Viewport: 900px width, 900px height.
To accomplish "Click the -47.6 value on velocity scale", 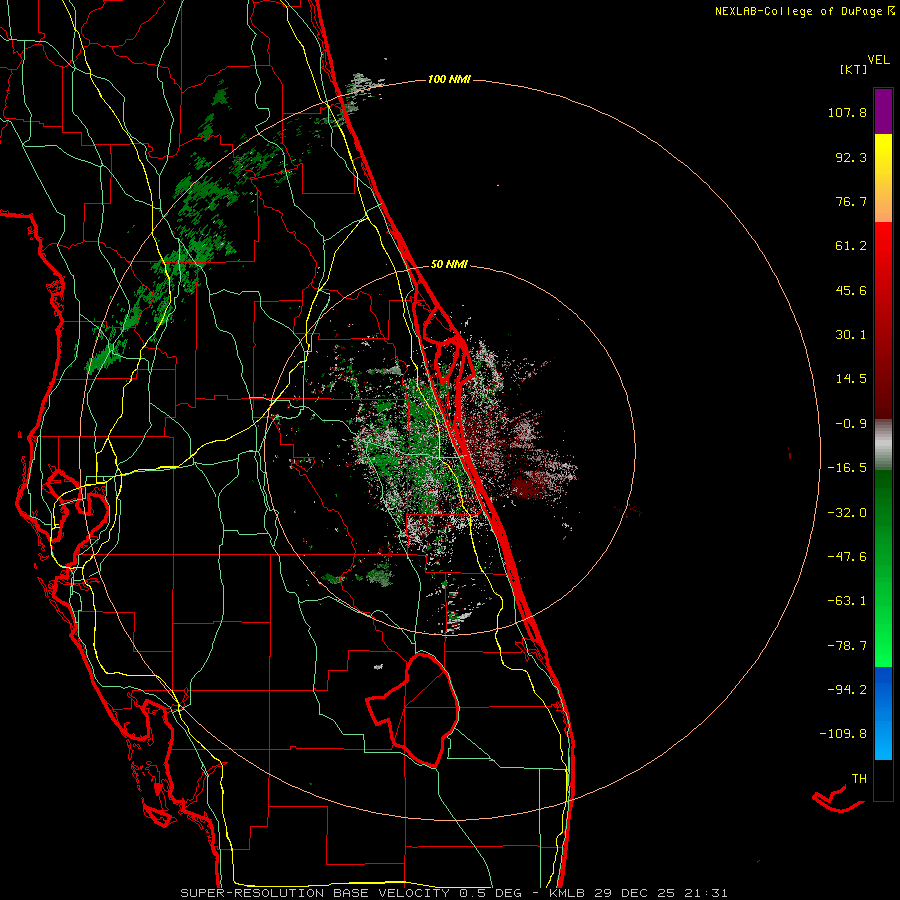I will point(847,557).
